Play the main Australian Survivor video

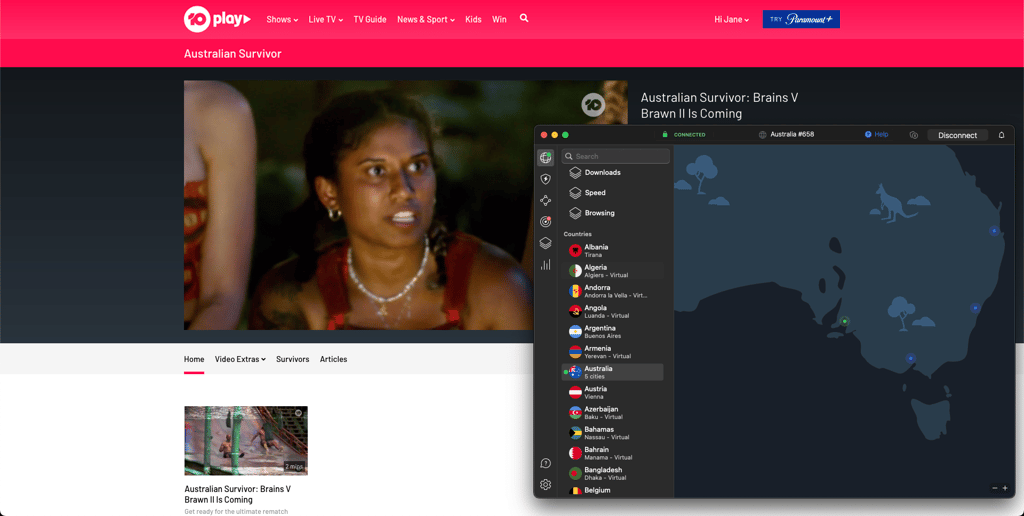tap(406, 205)
